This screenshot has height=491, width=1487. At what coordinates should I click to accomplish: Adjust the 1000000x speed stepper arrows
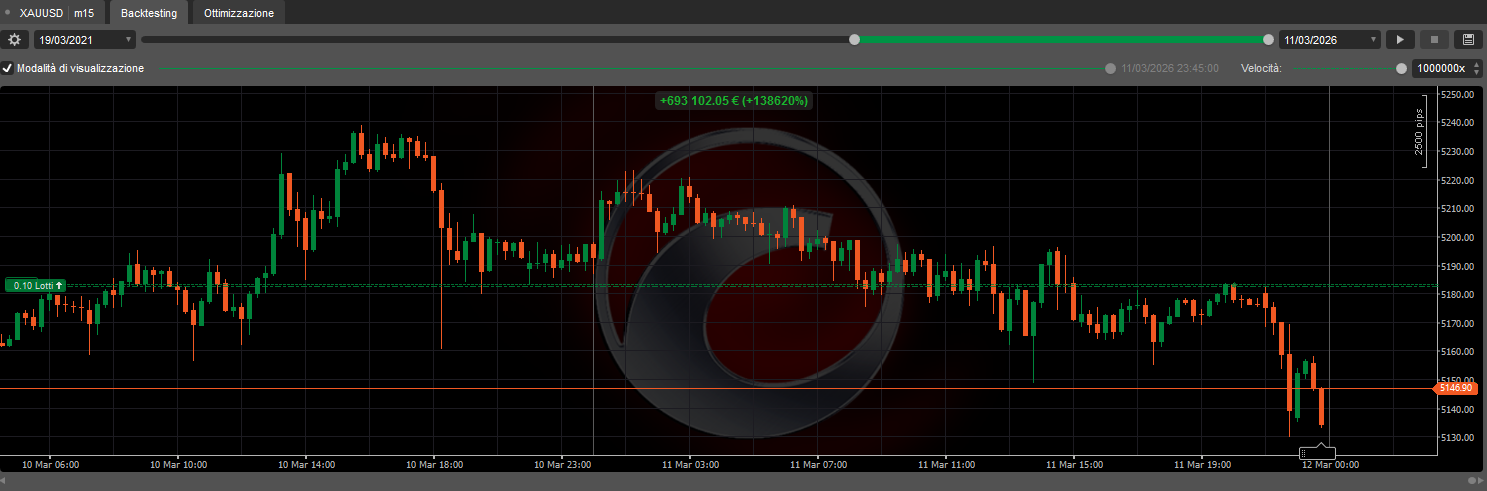pos(1476,68)
